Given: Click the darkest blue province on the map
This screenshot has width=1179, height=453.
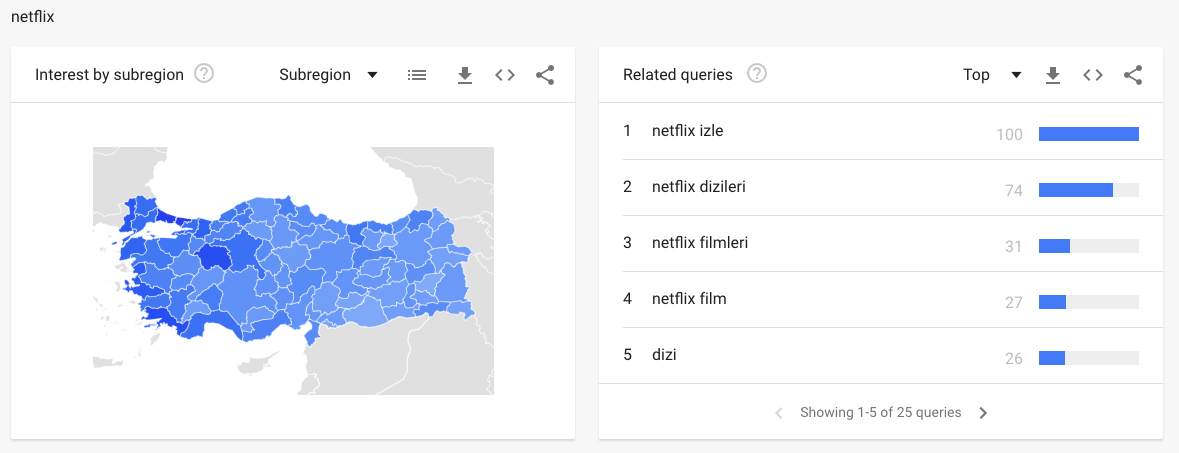Looking at the screenshot, I should 214,255.
